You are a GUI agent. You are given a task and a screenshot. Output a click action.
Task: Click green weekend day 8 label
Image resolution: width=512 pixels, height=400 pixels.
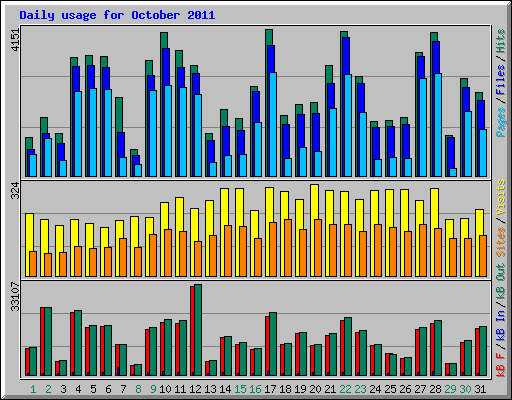pos(138,389)
